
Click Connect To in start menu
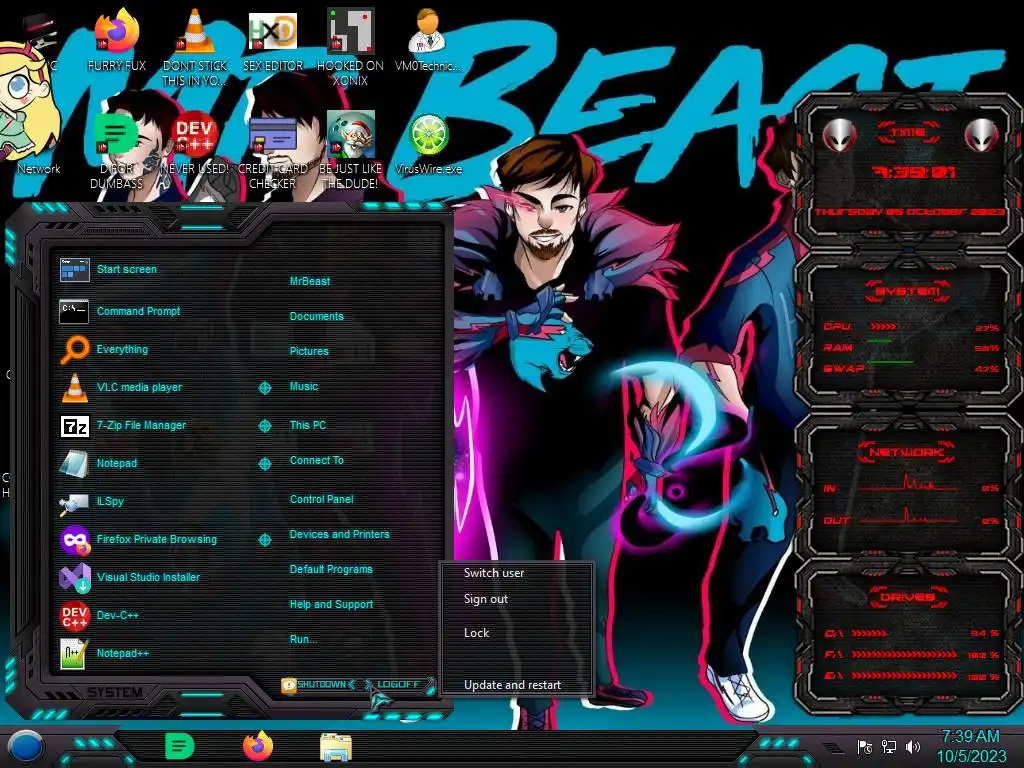(316, 460)
